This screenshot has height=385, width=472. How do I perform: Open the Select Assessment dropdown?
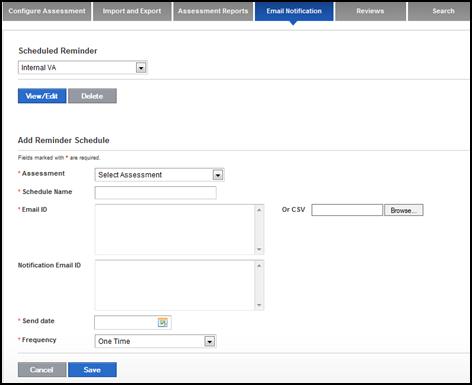[218, 175]
